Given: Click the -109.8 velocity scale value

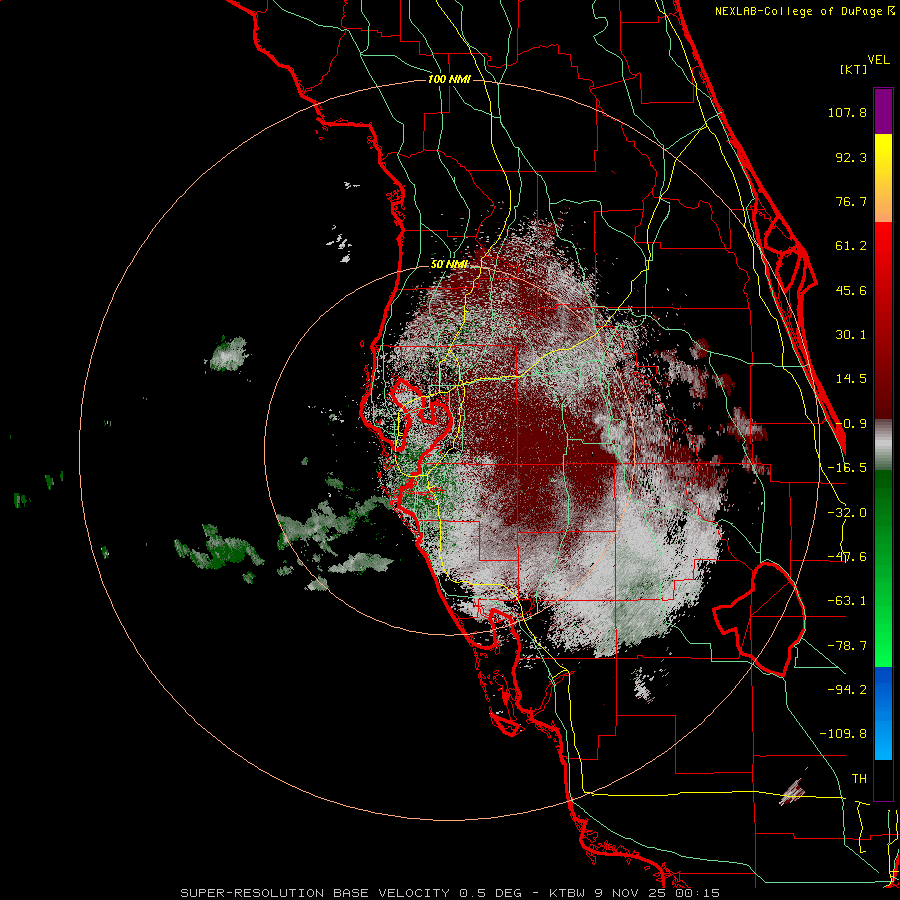Looking at the screenshot, I should 843,734.
